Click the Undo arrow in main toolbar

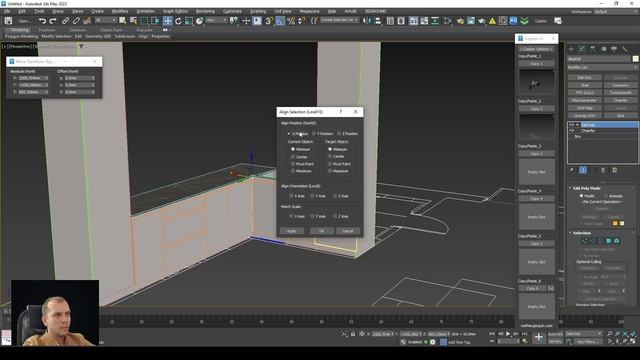pos(42,20)
